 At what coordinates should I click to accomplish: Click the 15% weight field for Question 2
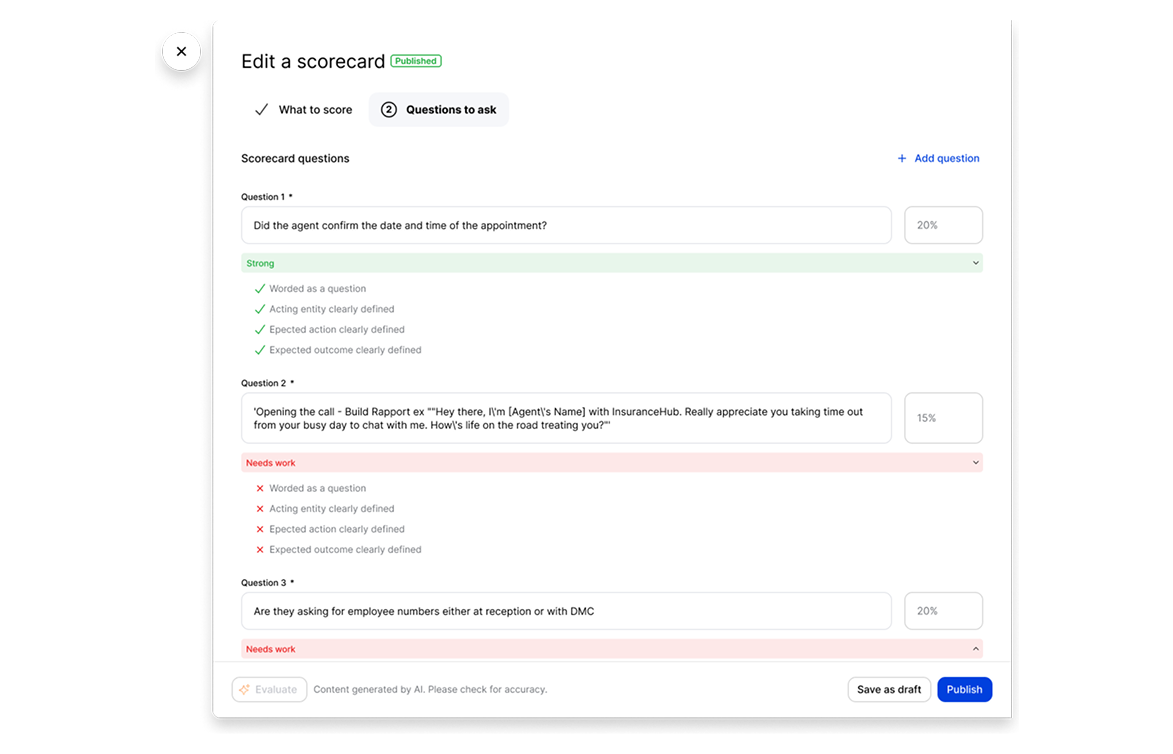pos(943,418)
